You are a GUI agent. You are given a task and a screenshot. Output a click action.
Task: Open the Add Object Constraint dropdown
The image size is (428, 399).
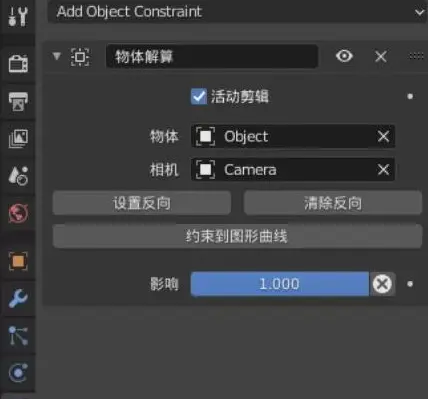pos(237,12)
